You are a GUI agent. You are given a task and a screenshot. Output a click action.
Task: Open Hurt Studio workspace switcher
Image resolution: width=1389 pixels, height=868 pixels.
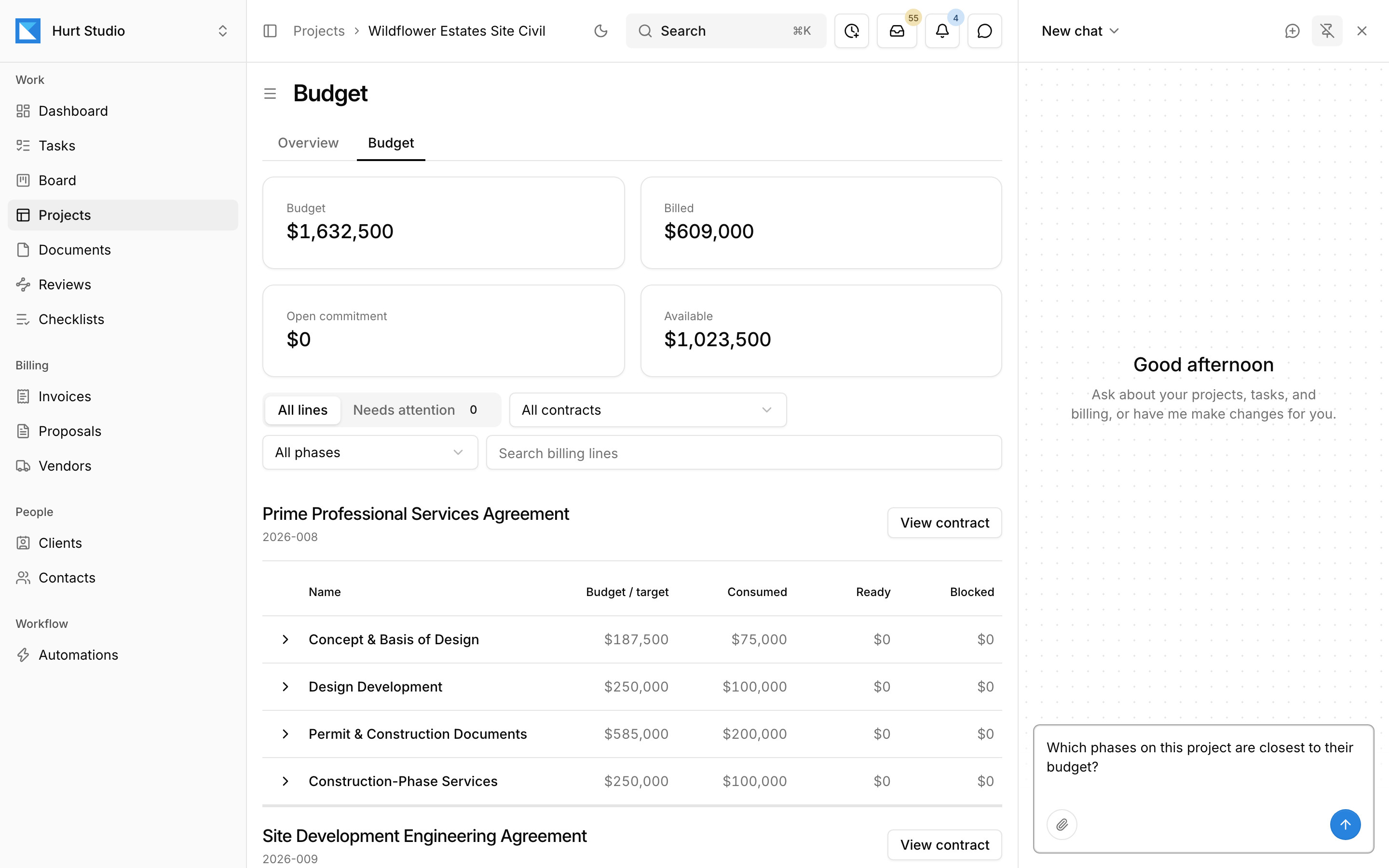(123, 31)
